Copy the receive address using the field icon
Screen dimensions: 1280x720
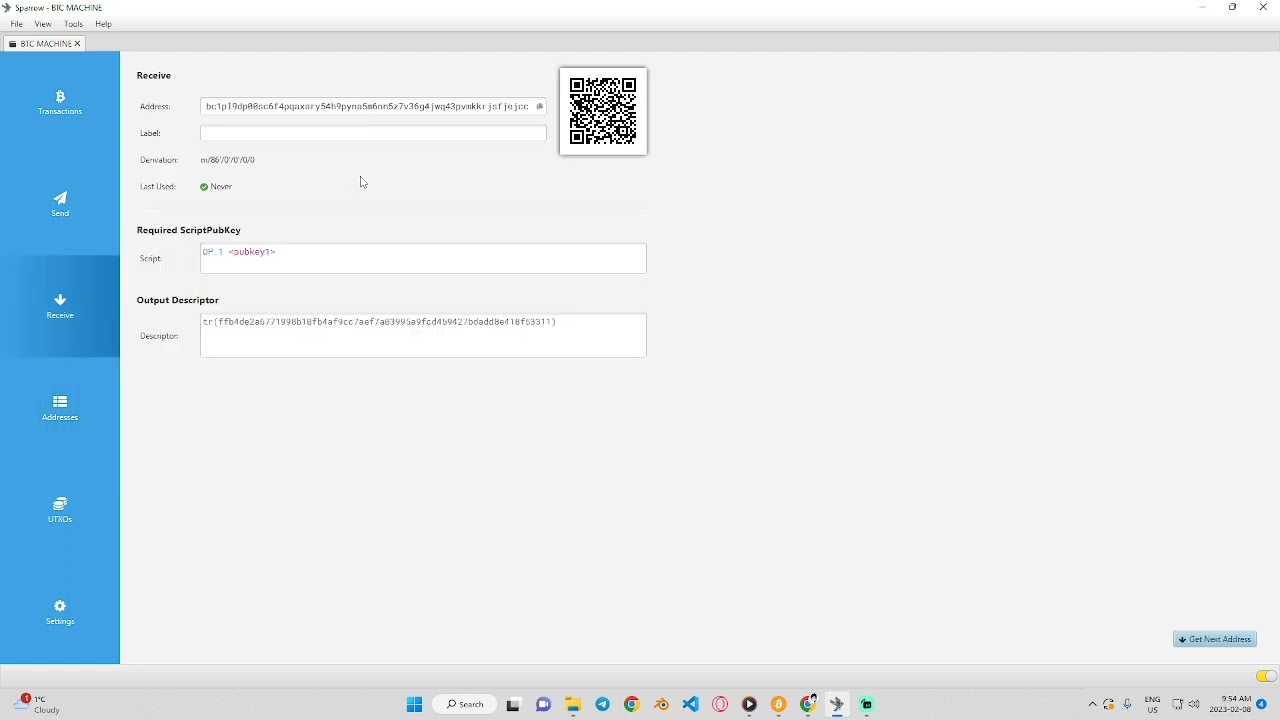(x=539, y=106)
